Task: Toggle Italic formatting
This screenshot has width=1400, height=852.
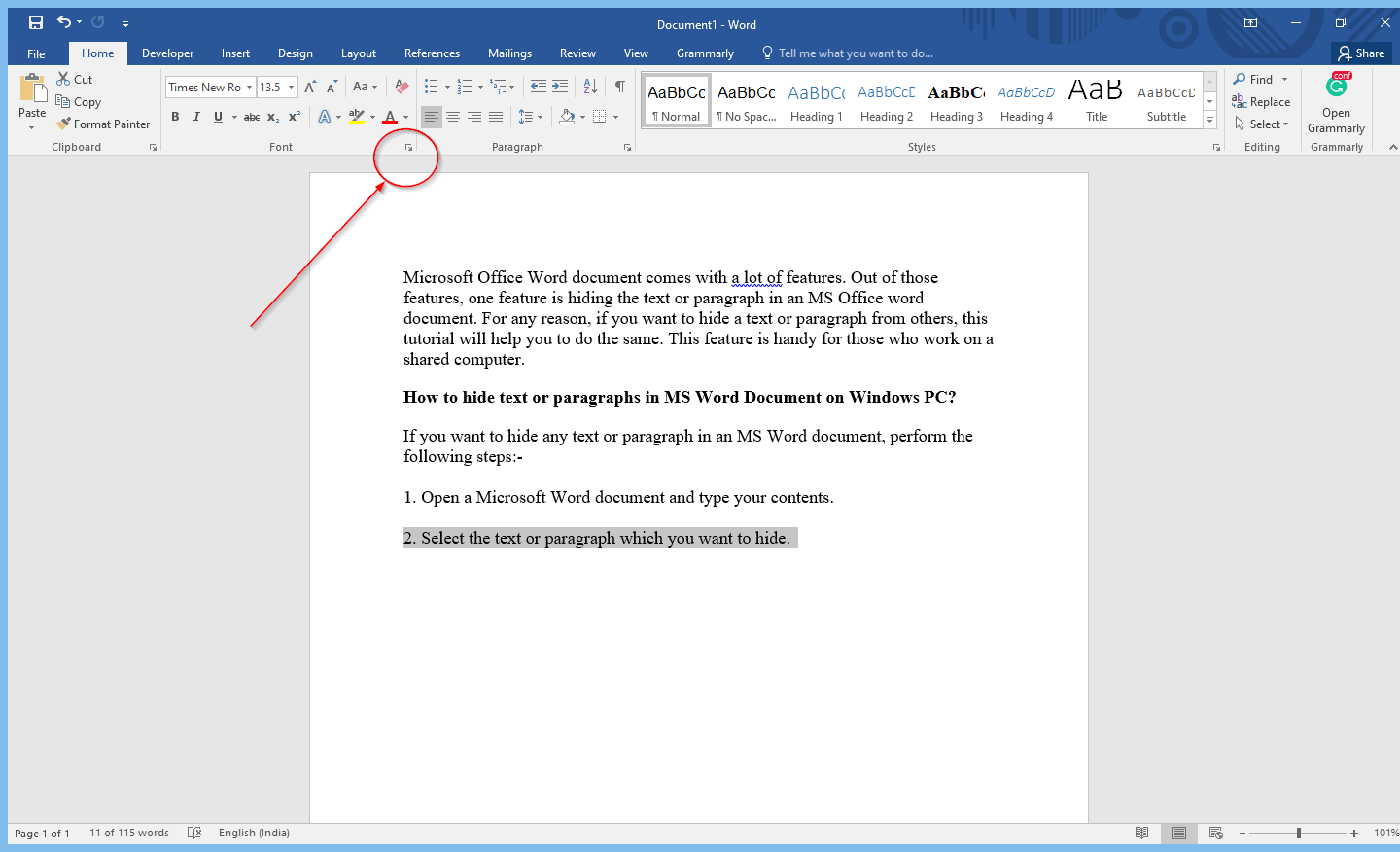Action: point(196,117)
